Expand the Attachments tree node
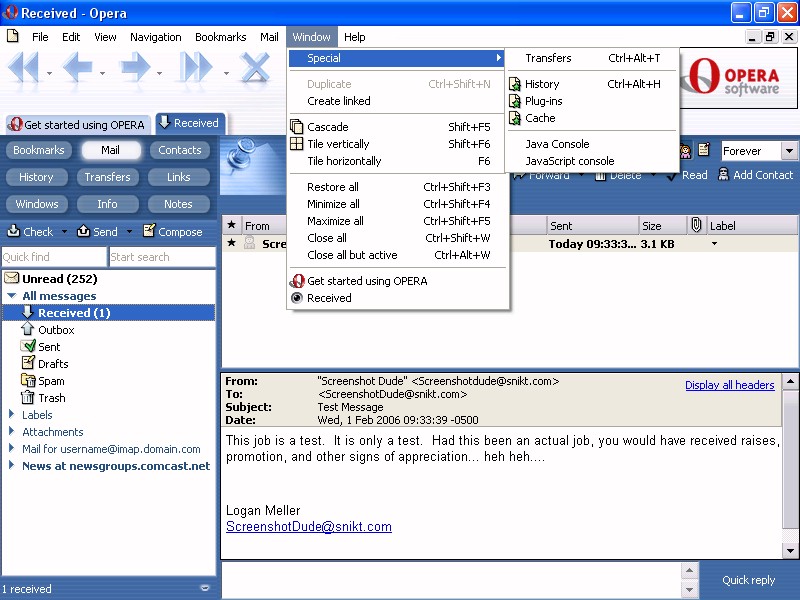The height and width of the screenshot is (600, 800). 12,432
